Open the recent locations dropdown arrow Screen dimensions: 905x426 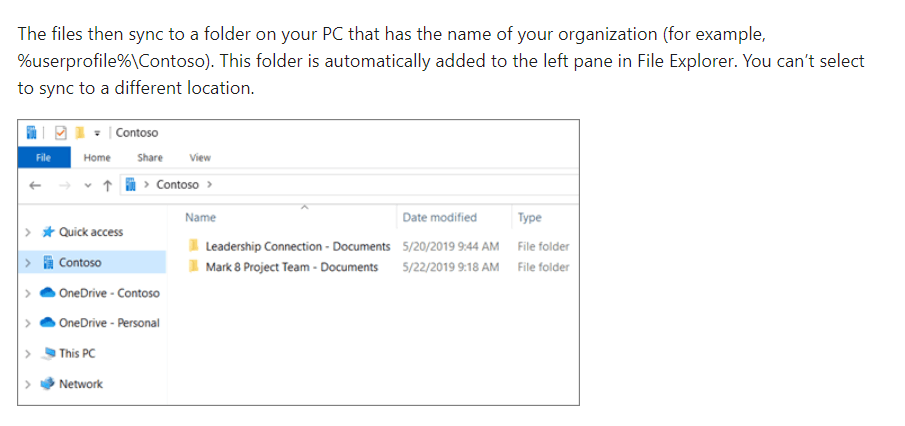88,185
